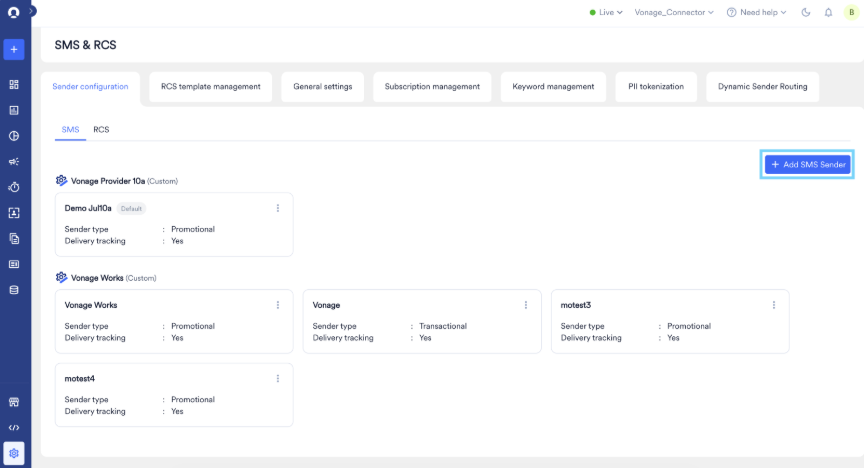Image resolution: width=864 pixels, height=468 pixels.
Task: Open the three-dot menu on motest3 card
Action: pyautogui.click(x=774, y=305)
